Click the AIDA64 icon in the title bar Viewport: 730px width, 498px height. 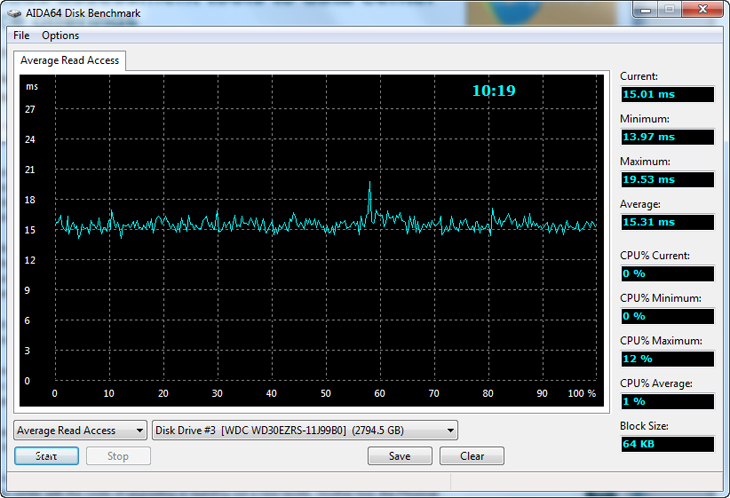point(14,13)
